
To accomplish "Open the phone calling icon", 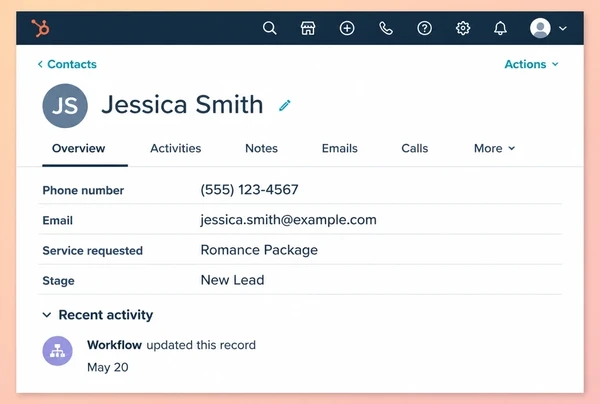I will 386,28.
